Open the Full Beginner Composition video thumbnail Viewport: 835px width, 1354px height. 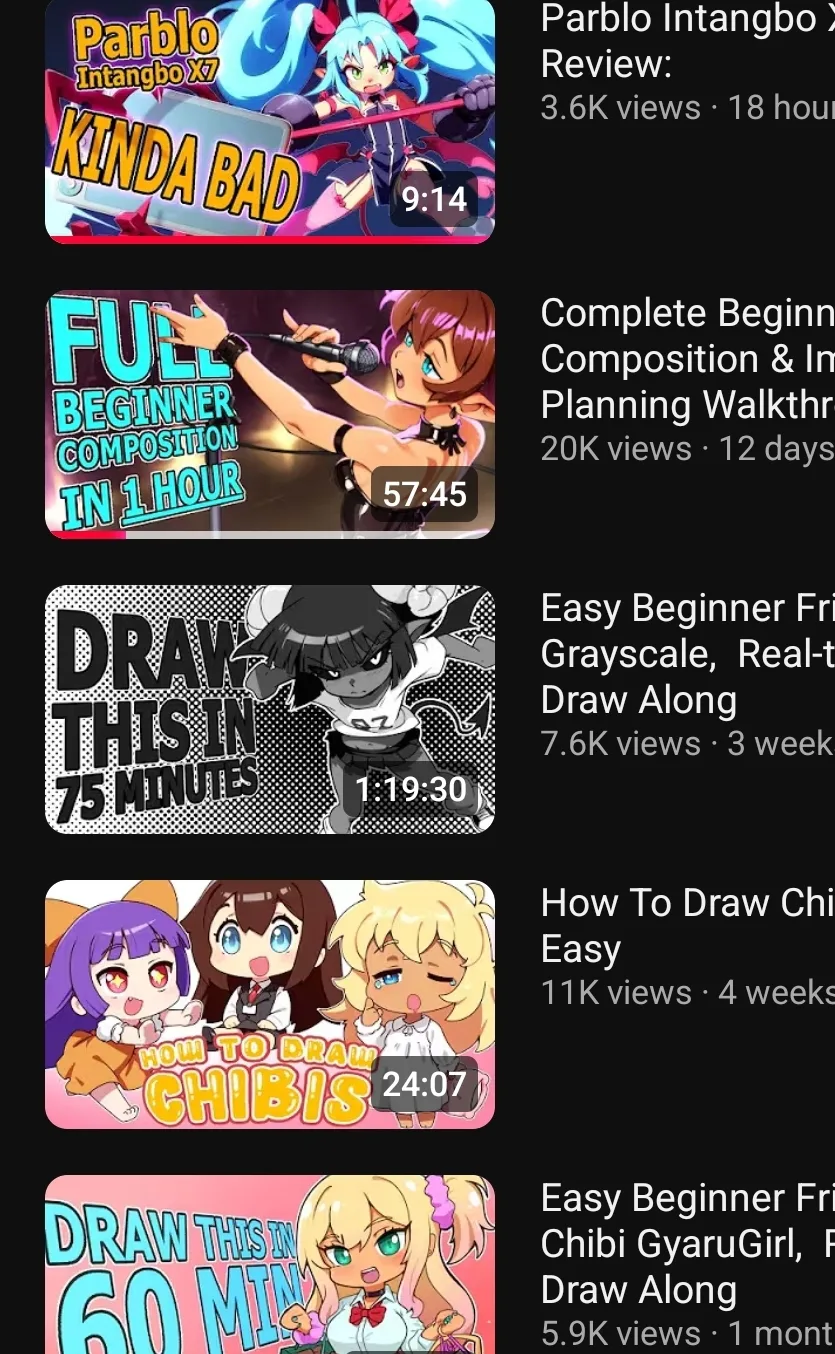[270, 414]
